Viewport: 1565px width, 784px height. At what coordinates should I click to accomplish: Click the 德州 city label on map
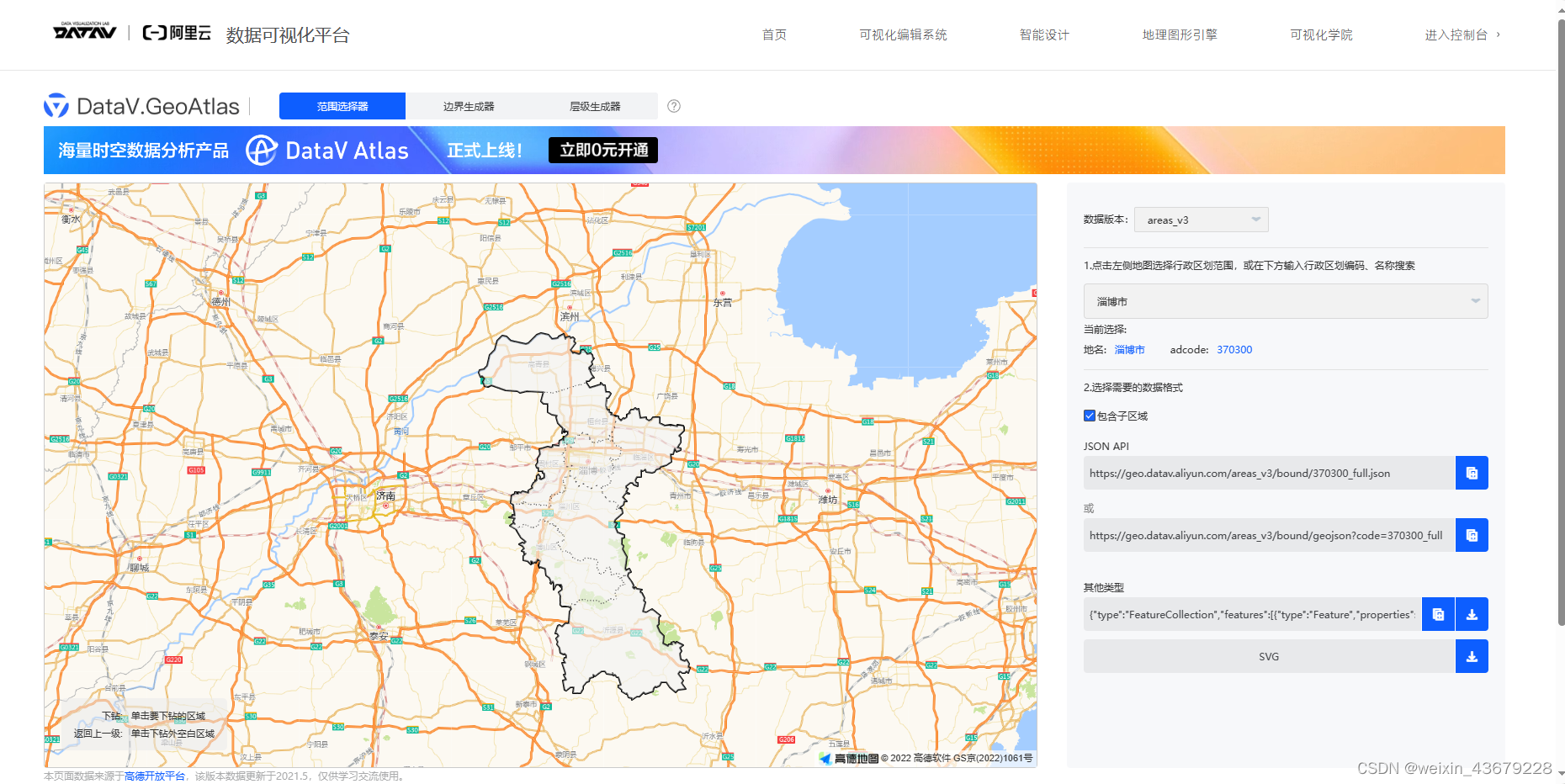[221, 301]
